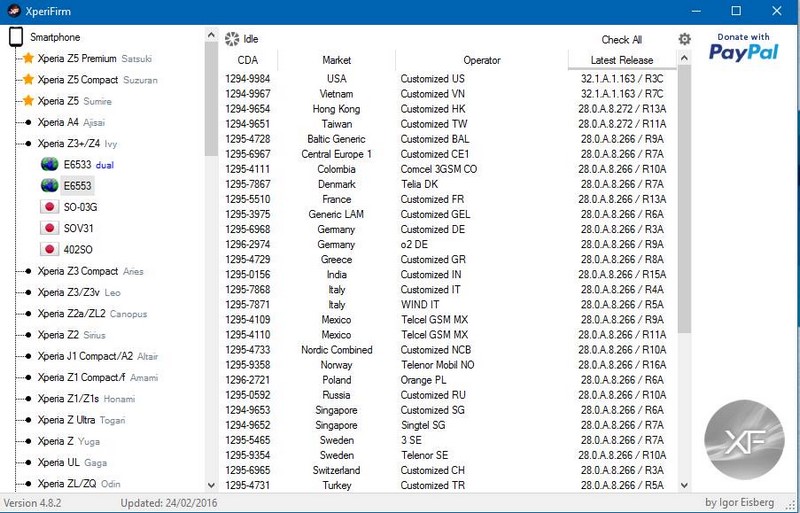This screenshot has width=800, height=513.
Task: Expand the Xperia Z Ultra Togari node
Action: click(28, 420)
